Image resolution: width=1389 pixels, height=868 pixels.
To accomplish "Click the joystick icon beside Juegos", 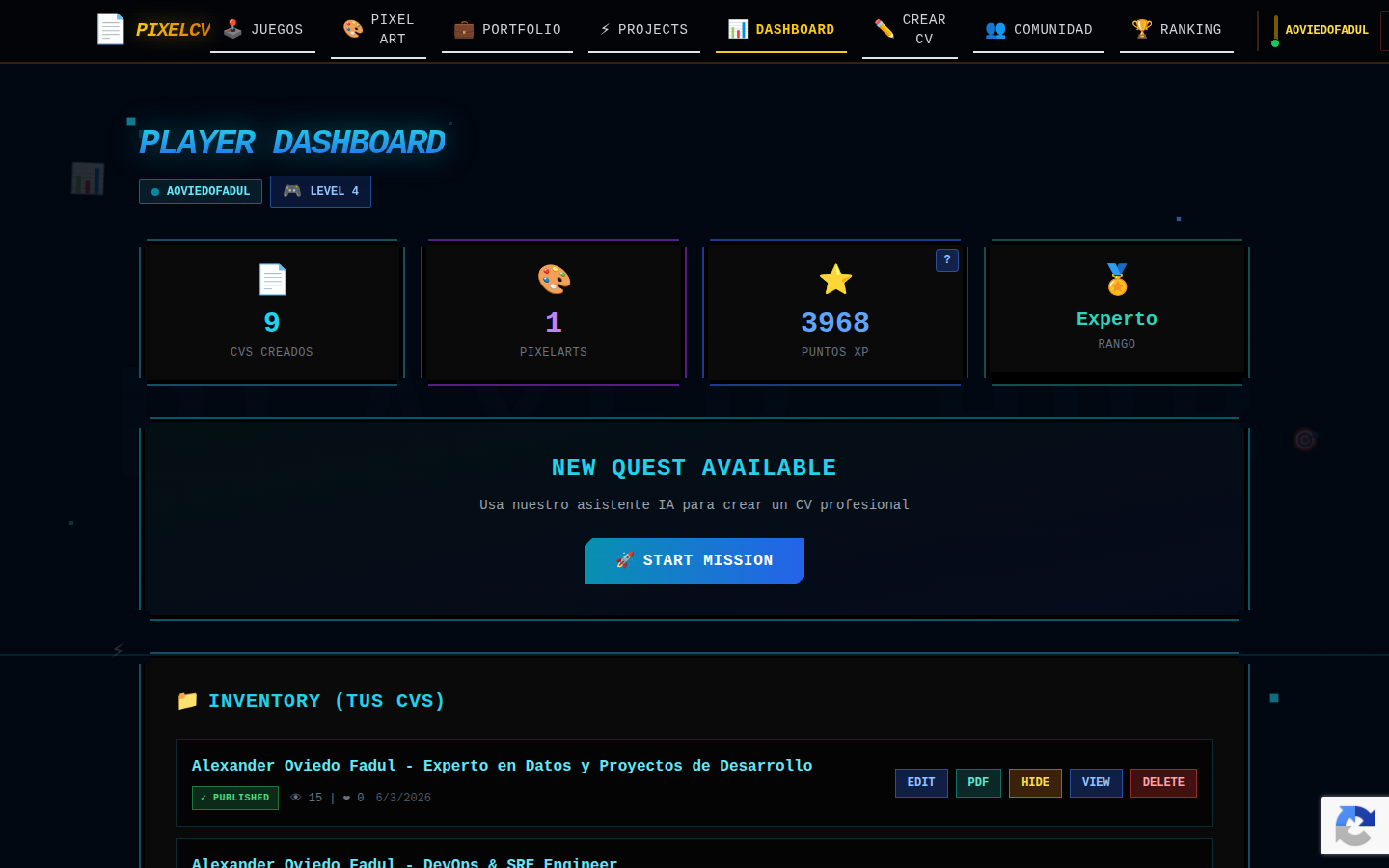I will tap(232, 29).
